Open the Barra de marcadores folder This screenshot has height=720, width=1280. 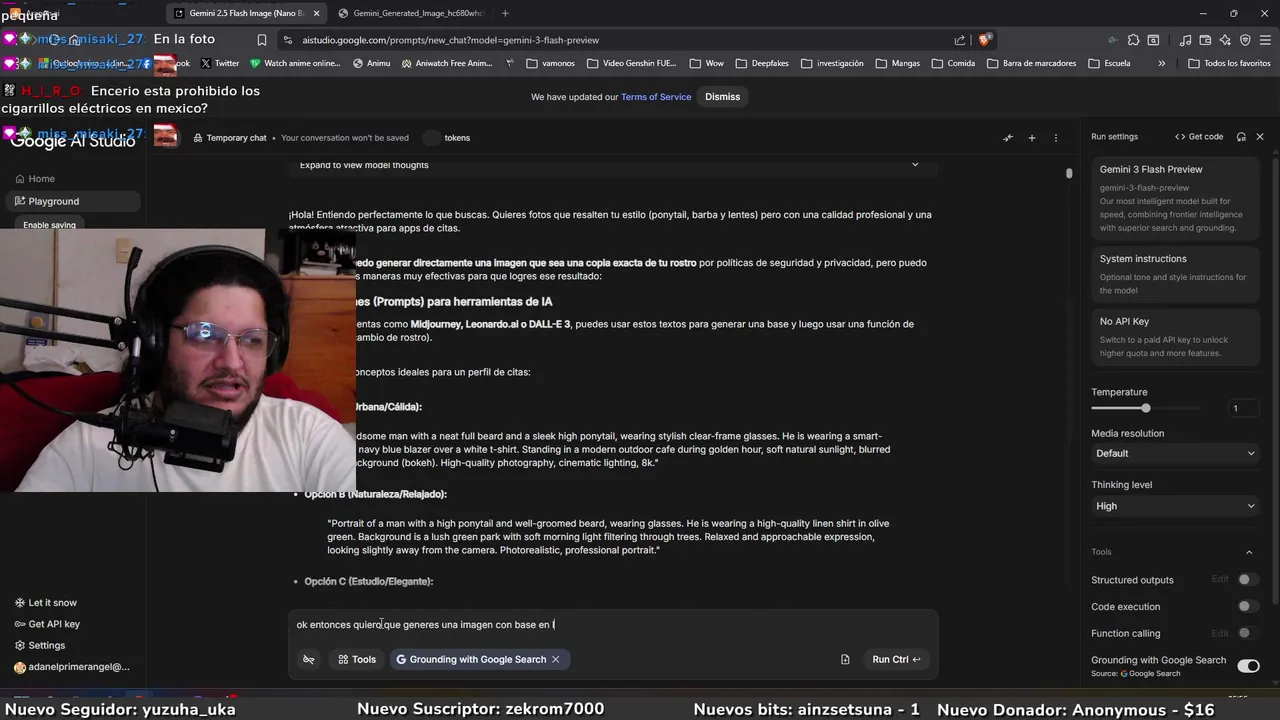point(1032,63)
